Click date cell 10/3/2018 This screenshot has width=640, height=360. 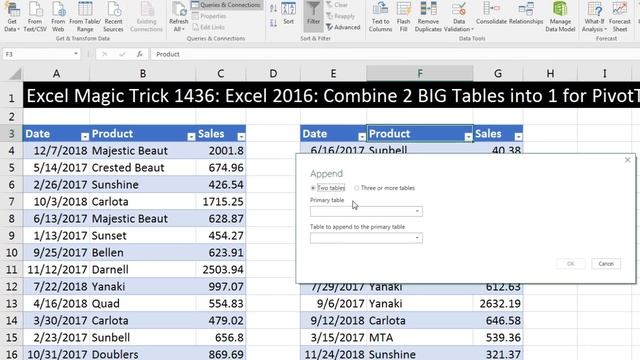(56, 202)
